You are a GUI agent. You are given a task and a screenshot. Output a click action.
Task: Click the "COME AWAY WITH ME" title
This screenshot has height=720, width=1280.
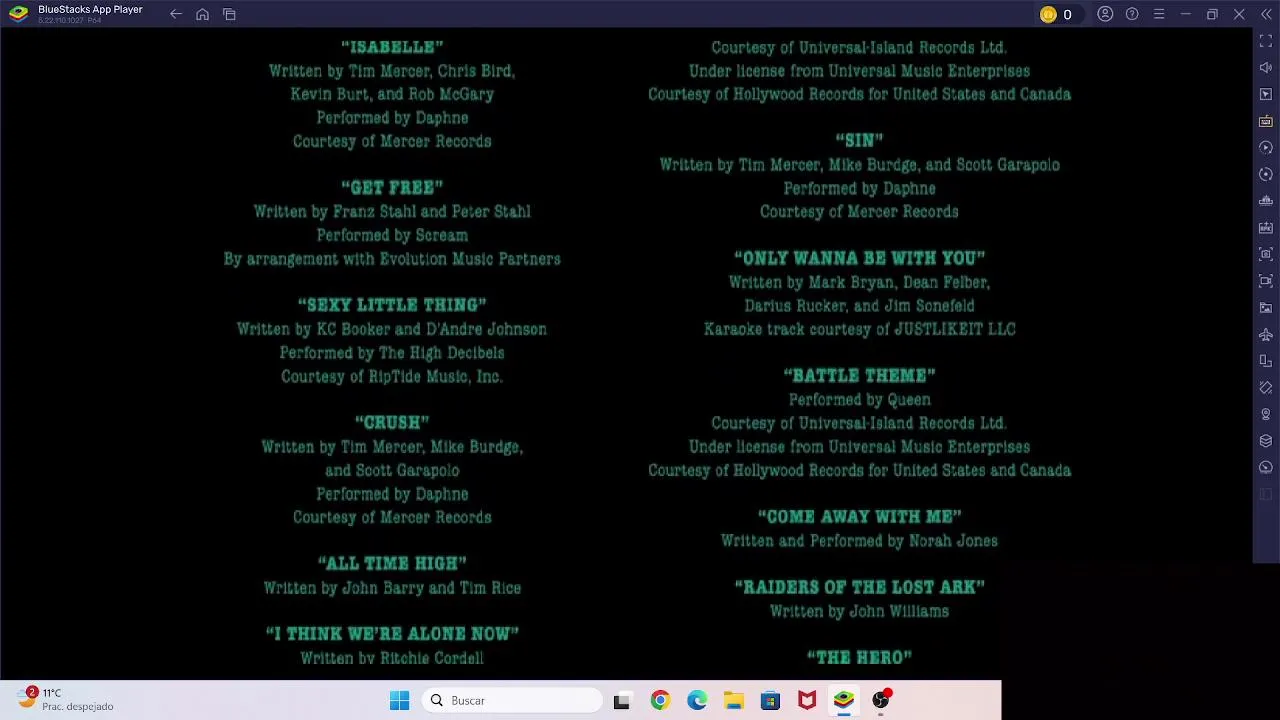(x=859, y=517)
